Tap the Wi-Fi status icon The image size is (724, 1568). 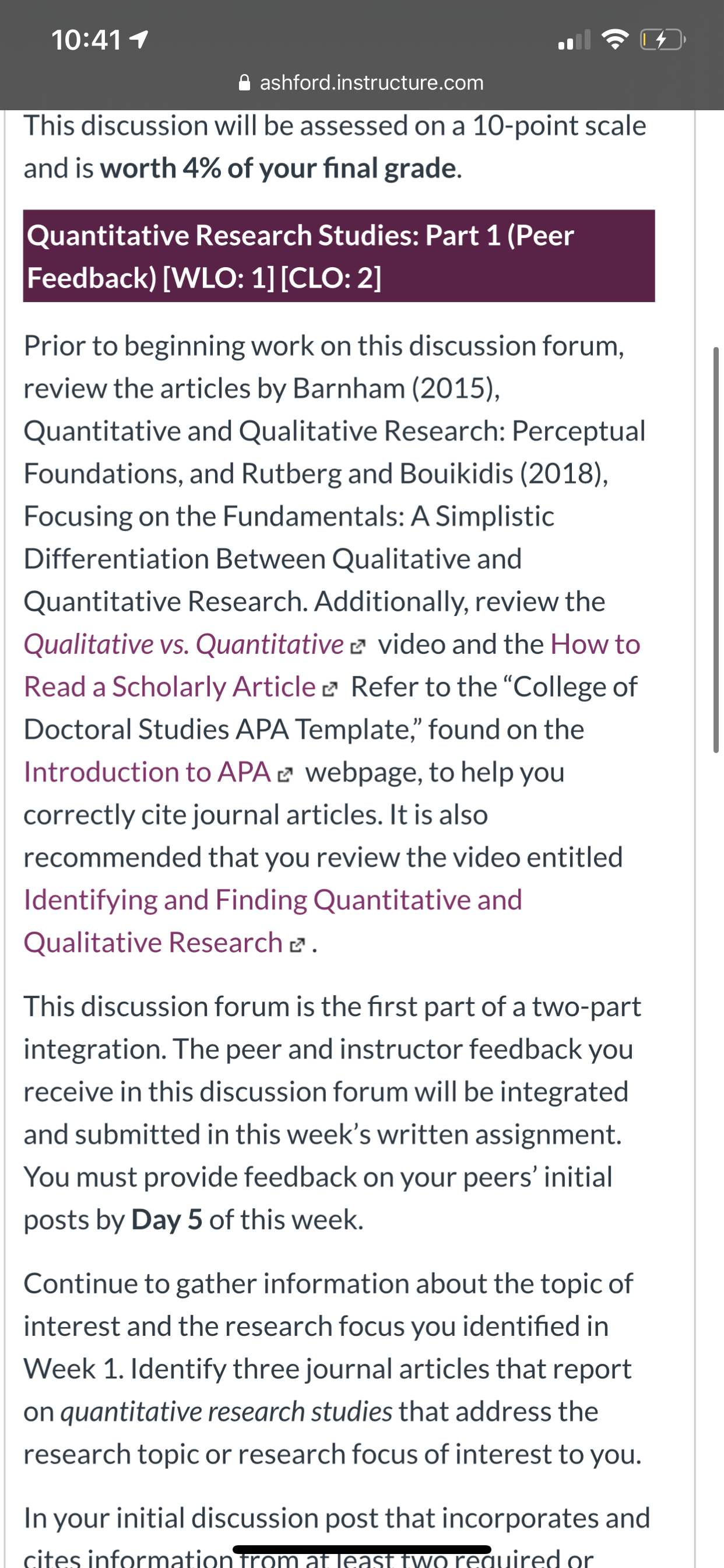pos(615,40)
